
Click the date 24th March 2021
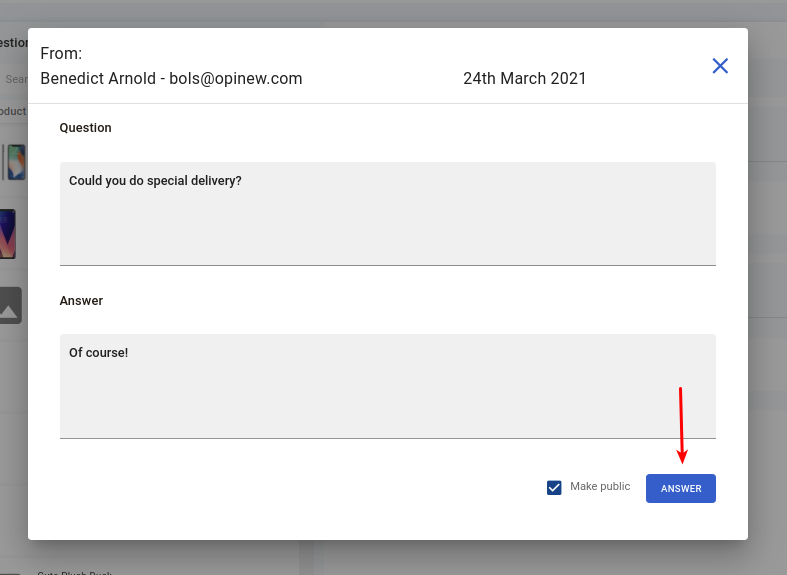click(524, 78)
